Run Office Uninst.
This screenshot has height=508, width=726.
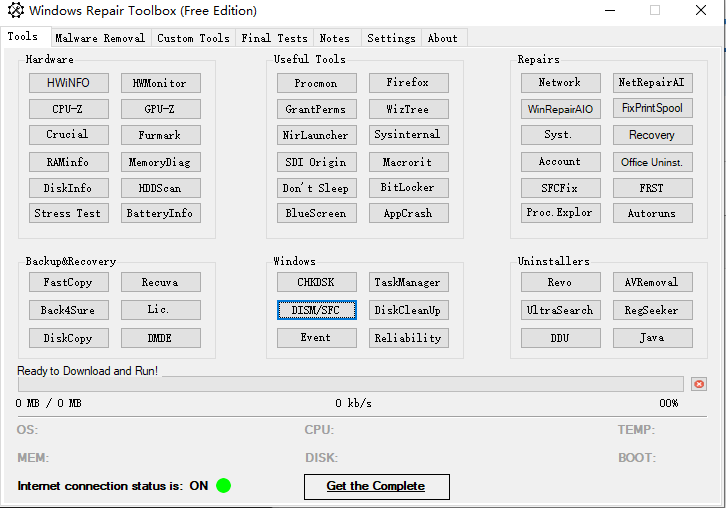(653, 162)
